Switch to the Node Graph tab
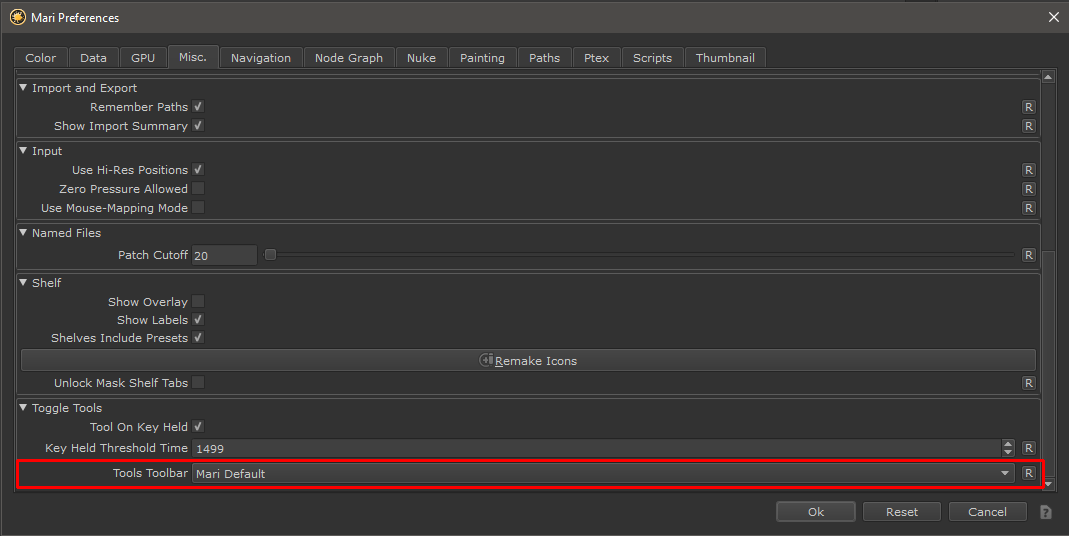1069x536 pixels. 348,58
